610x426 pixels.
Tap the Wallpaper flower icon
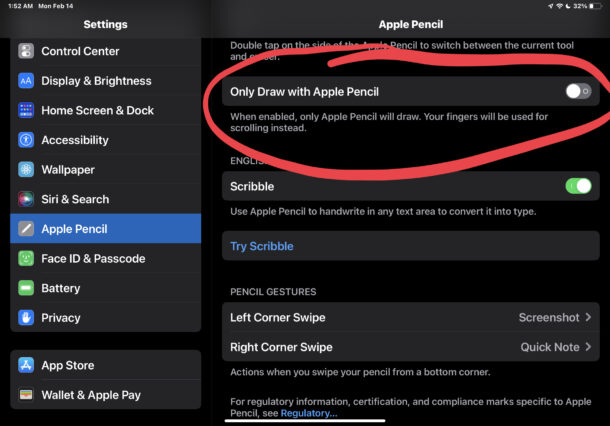pos(26,169)
